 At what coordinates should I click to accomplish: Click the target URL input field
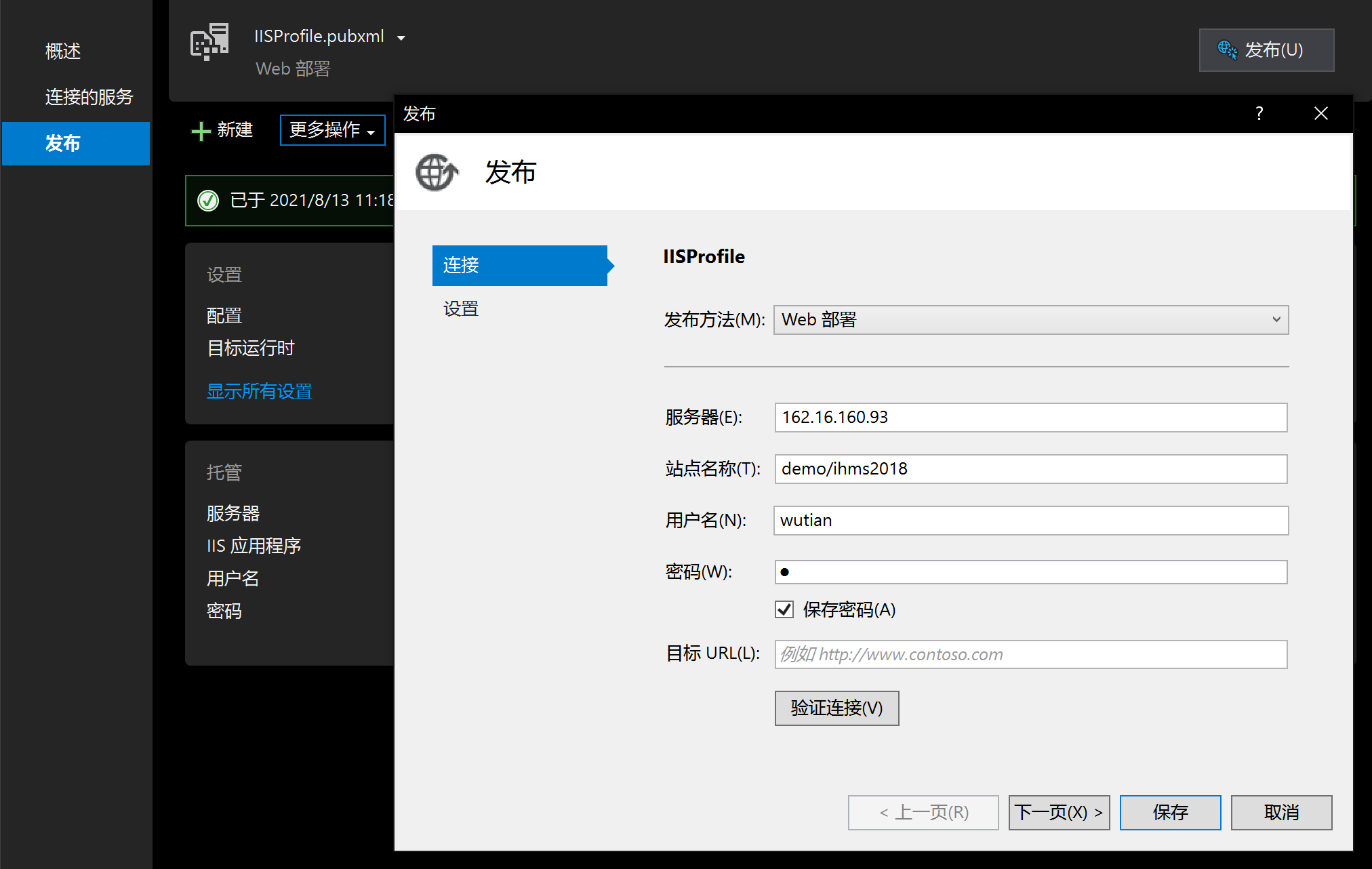(x=1030, y=654)
